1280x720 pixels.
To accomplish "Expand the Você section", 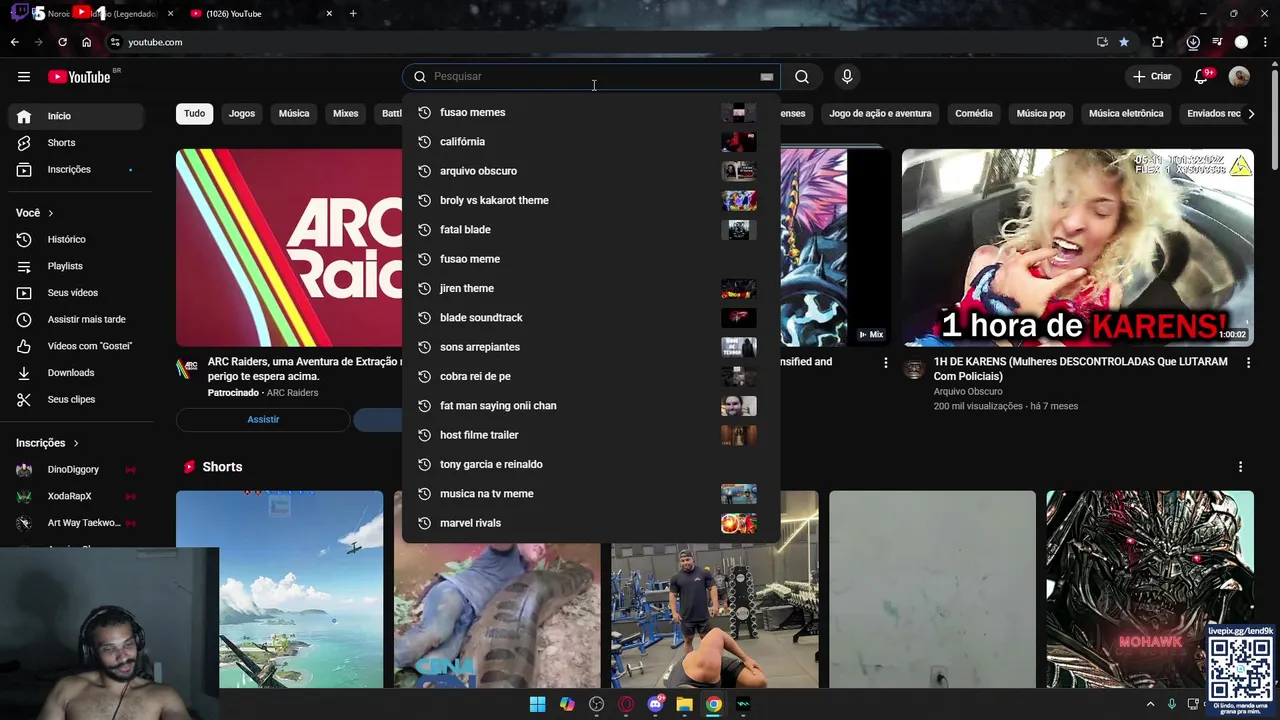I will point(35,213).
